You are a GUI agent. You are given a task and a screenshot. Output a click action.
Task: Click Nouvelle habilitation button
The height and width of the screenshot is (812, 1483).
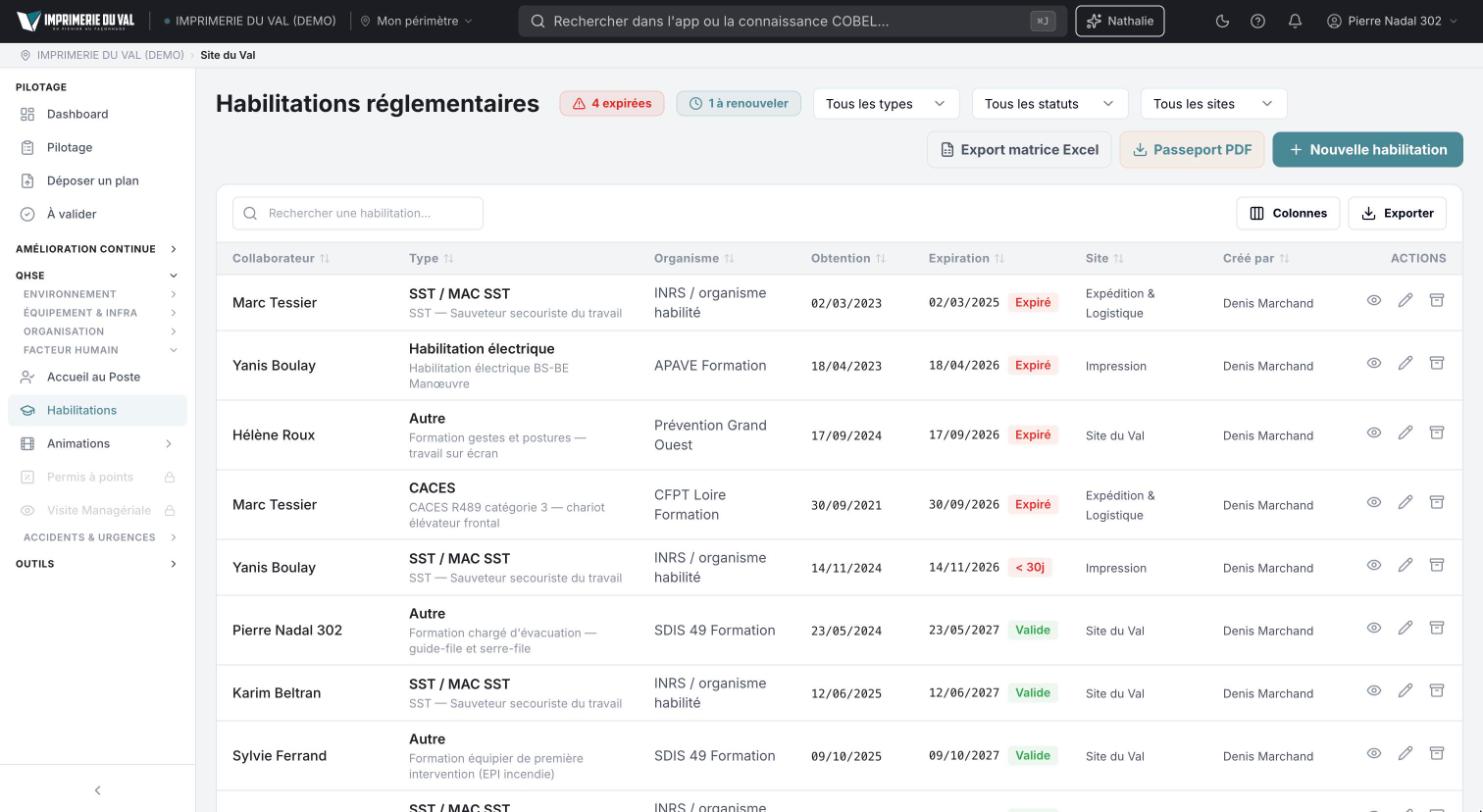tap(1367, 150)
